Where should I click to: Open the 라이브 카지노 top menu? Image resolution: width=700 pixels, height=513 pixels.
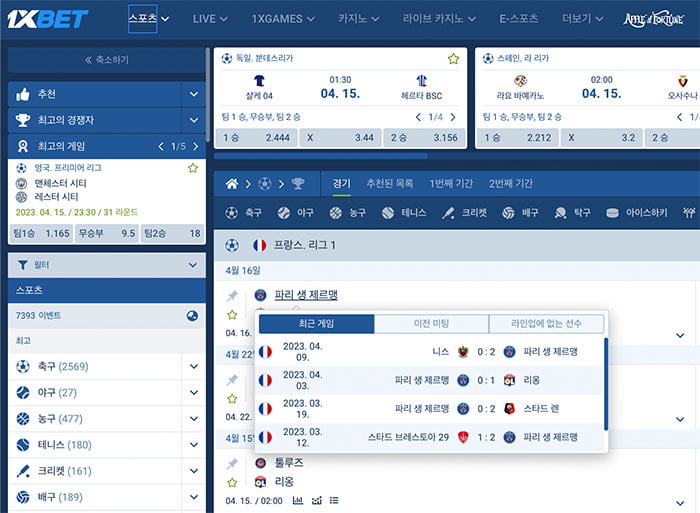point(439,19)
